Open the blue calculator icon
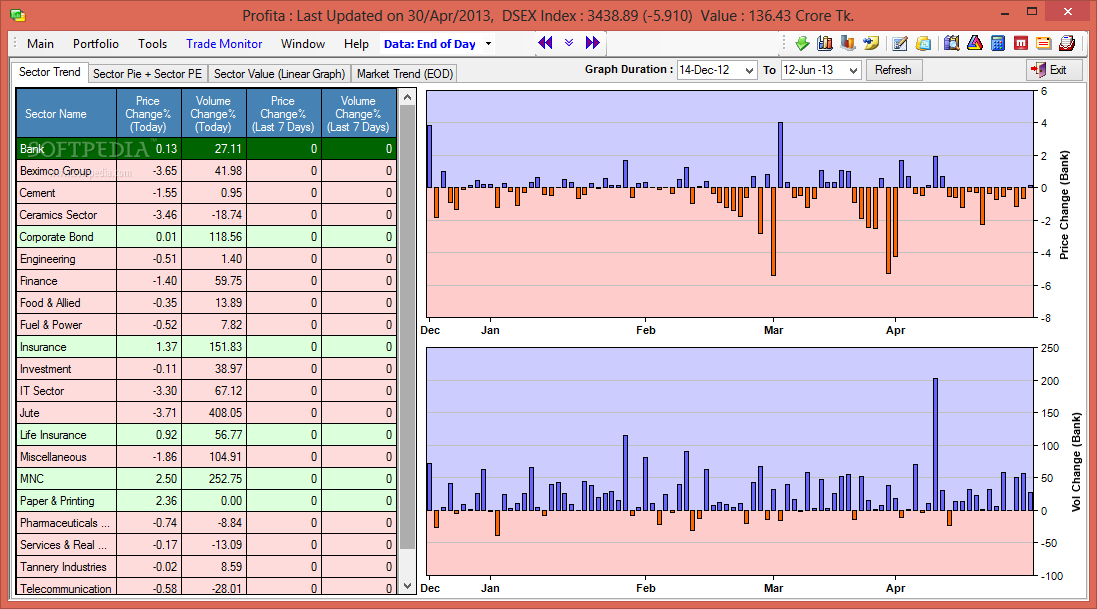The height and width of the screenshot is (609, 1097). [x=998, y=43]
